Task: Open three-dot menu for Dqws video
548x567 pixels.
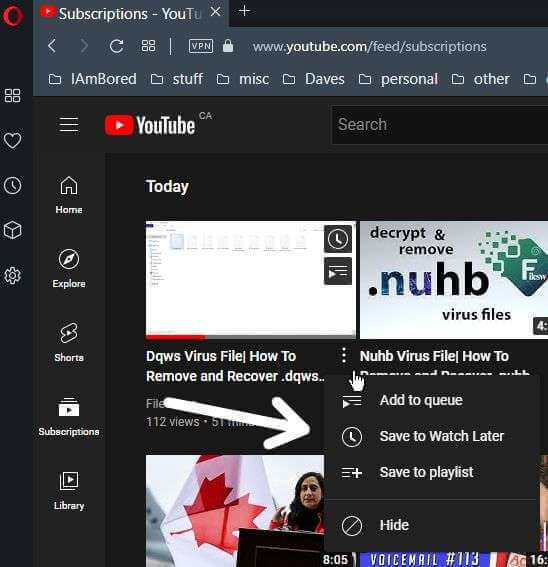Action: 344,355
